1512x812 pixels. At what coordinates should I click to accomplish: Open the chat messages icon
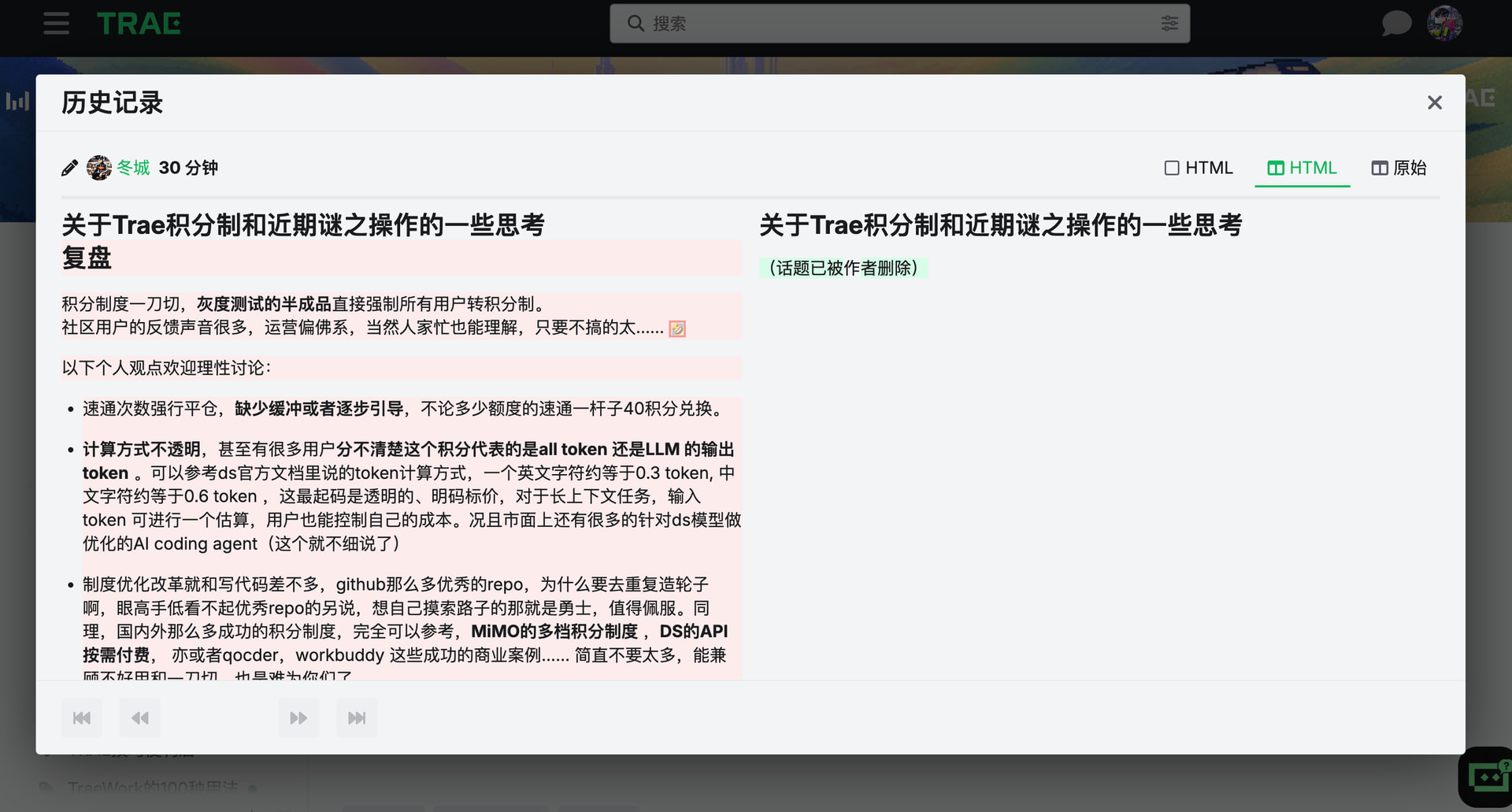point(1396,24)
